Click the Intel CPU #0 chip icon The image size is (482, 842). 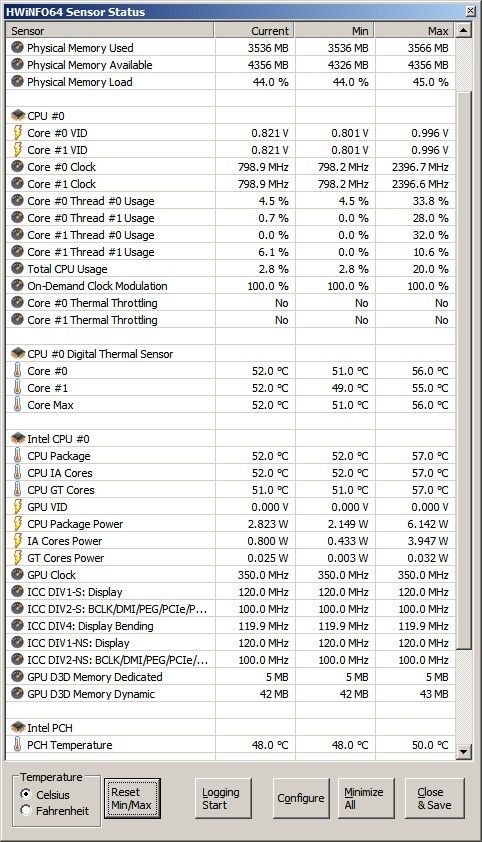point(18,439)
